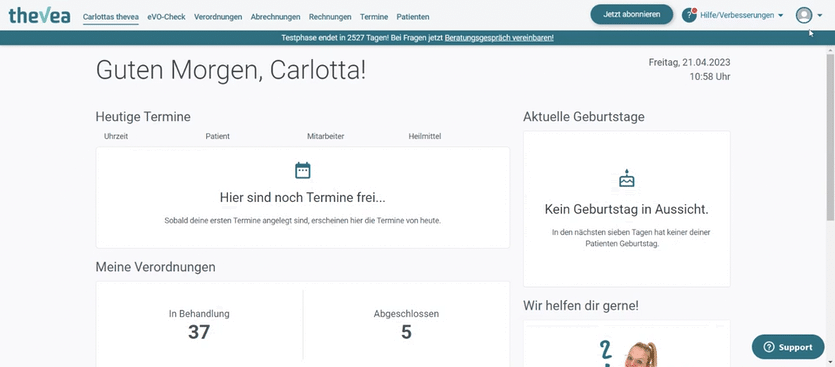Open the user avatar profile icon
The width and height of the screenshot is (835, 367).
click(804, 15)
